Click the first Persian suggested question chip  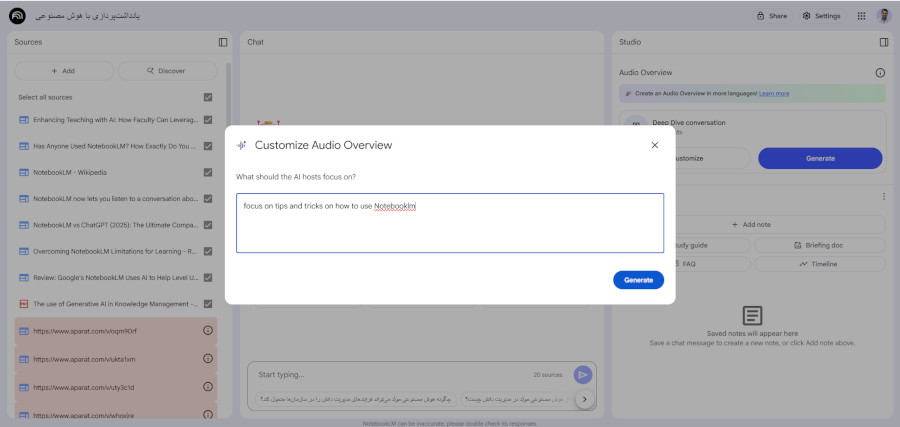coord(356,398)
